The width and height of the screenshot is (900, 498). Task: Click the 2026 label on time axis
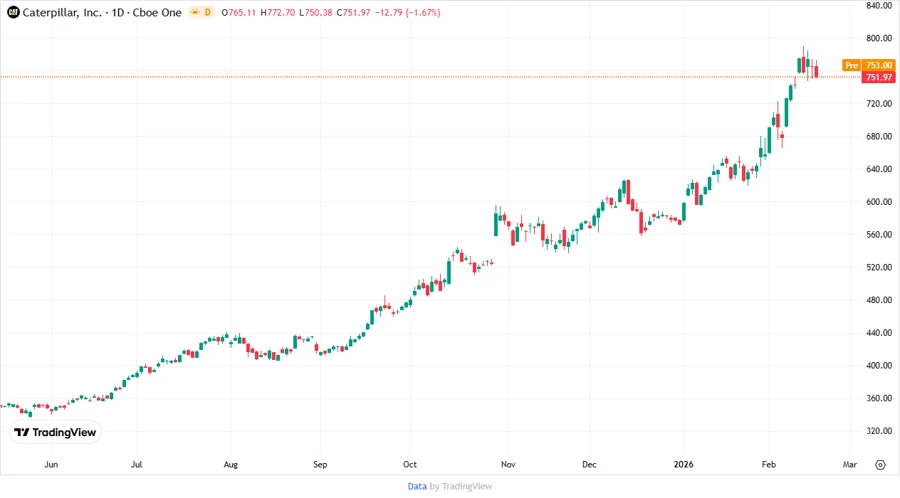point(684,464)
